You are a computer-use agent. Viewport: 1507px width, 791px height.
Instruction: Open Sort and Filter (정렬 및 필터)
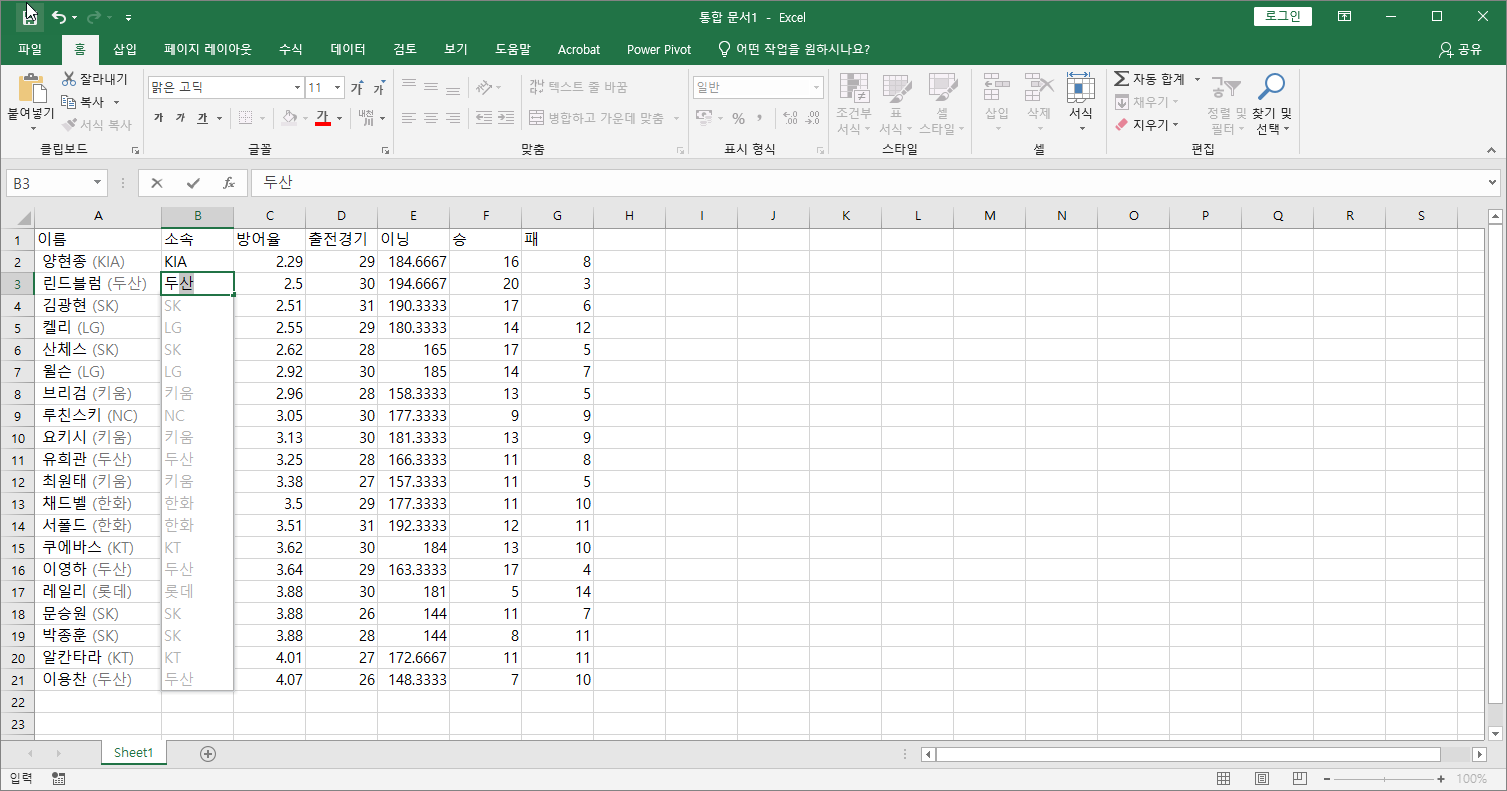point(1226,105)
